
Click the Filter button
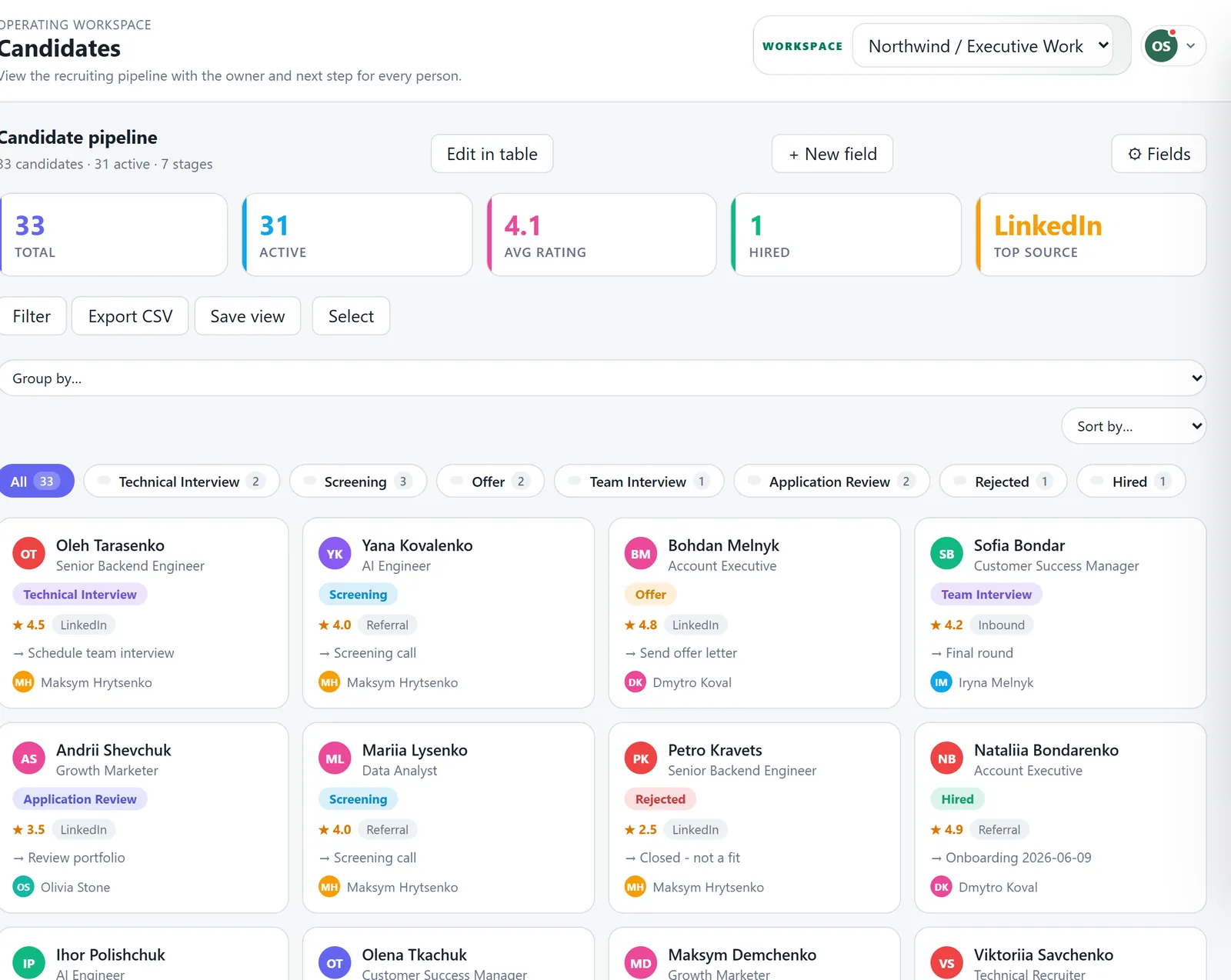click(x=32, y=316)
